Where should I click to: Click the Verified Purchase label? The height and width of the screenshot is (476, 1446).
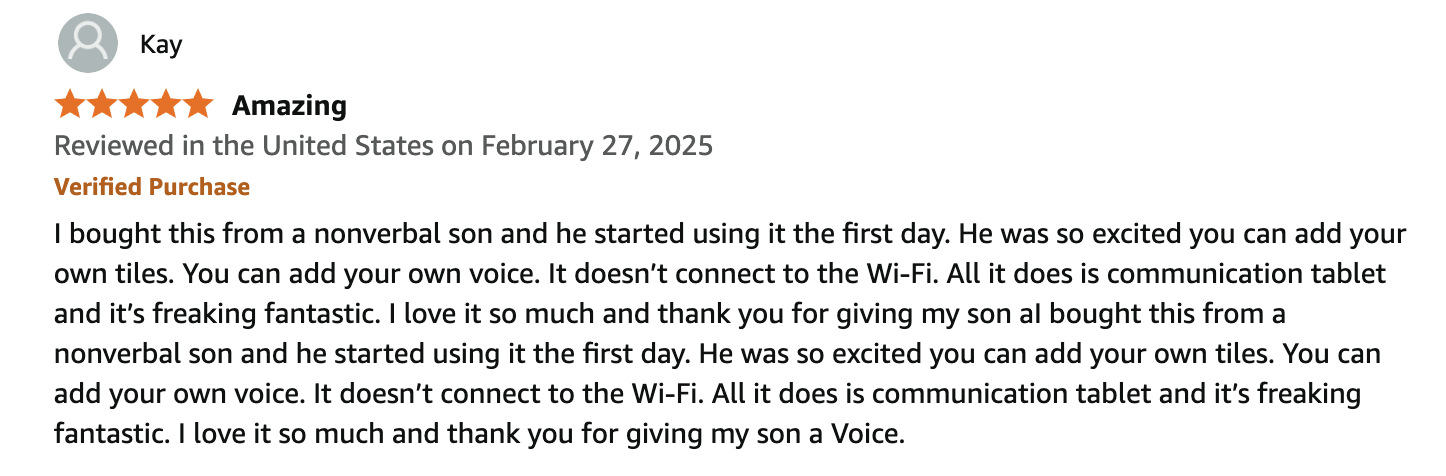152,187
